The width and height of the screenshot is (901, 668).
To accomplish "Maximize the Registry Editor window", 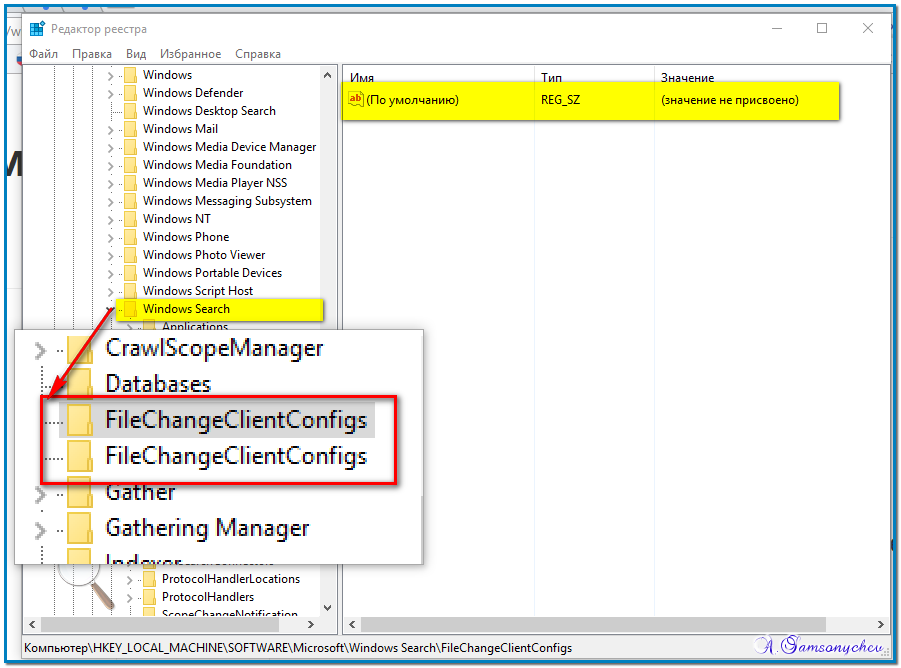I will [x=822, y=28].
